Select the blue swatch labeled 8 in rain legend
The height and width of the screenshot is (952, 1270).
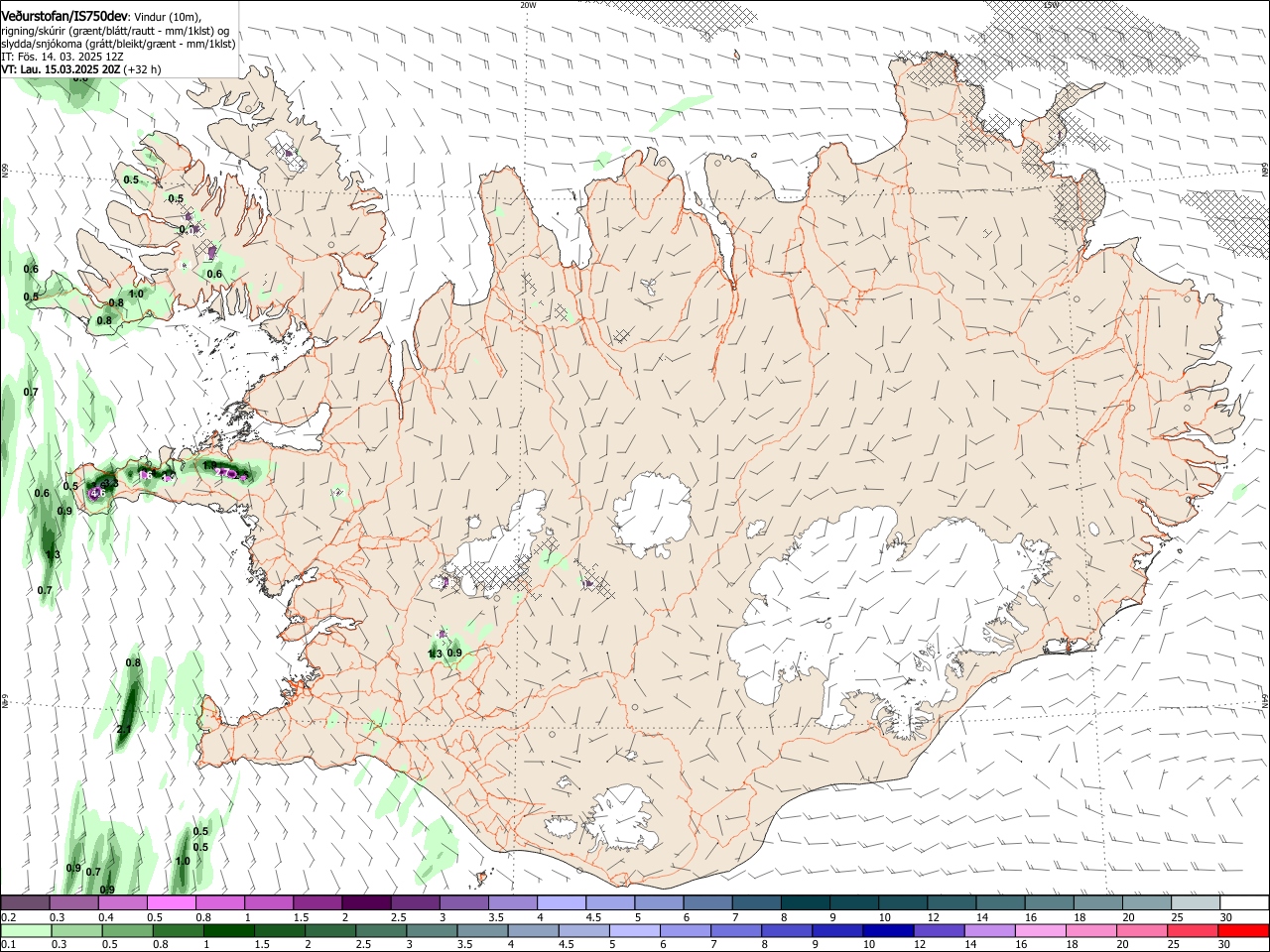coord(787,931)
